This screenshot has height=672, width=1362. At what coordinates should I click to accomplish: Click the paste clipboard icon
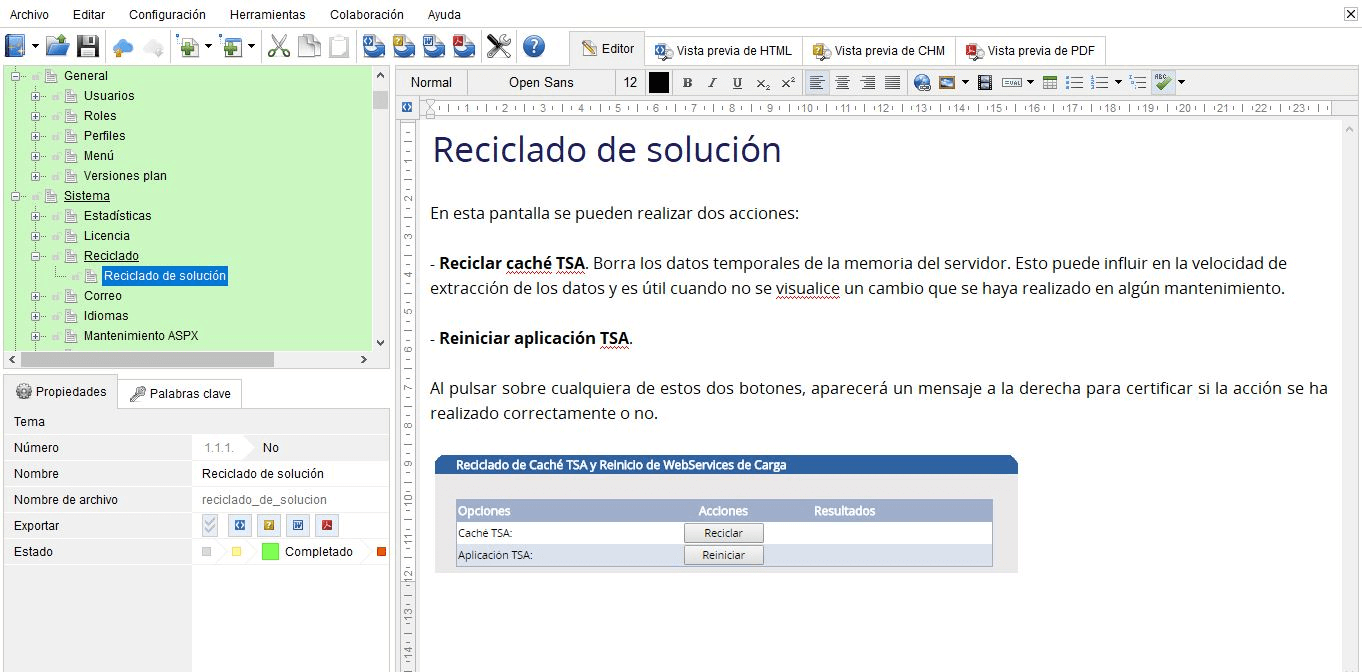(340, 46)
